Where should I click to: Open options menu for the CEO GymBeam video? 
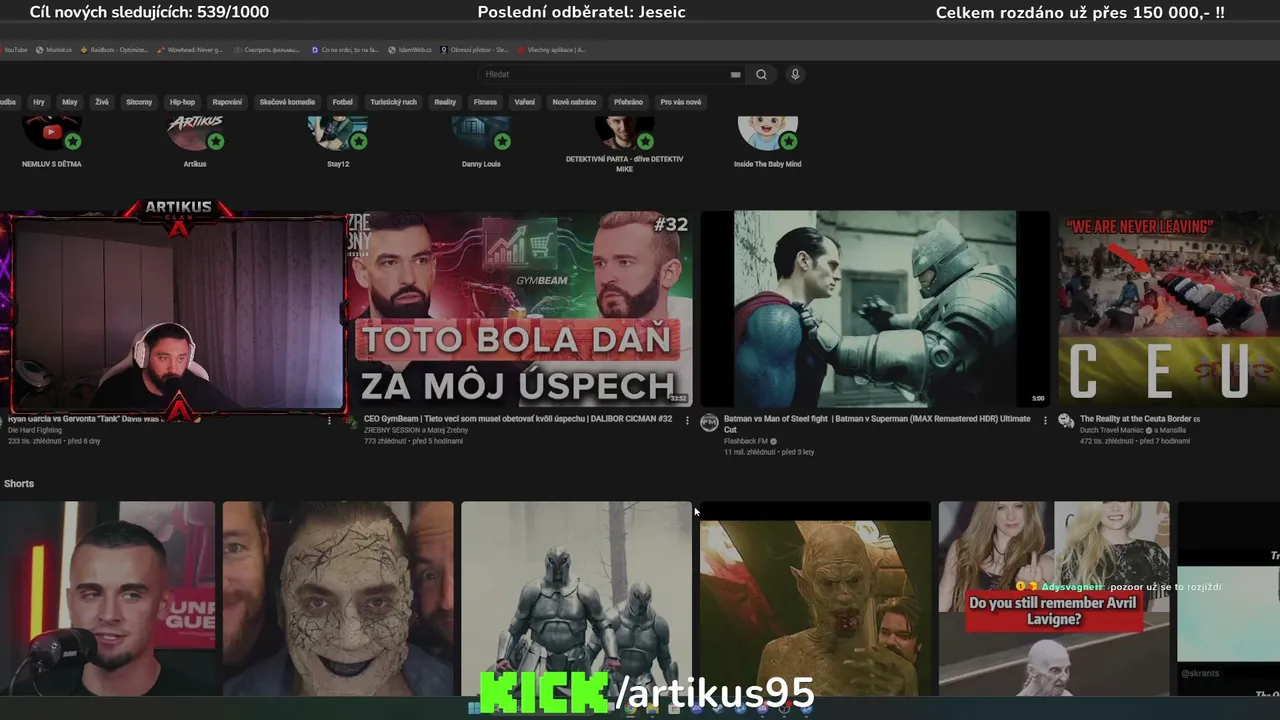(x=687, y=421)
